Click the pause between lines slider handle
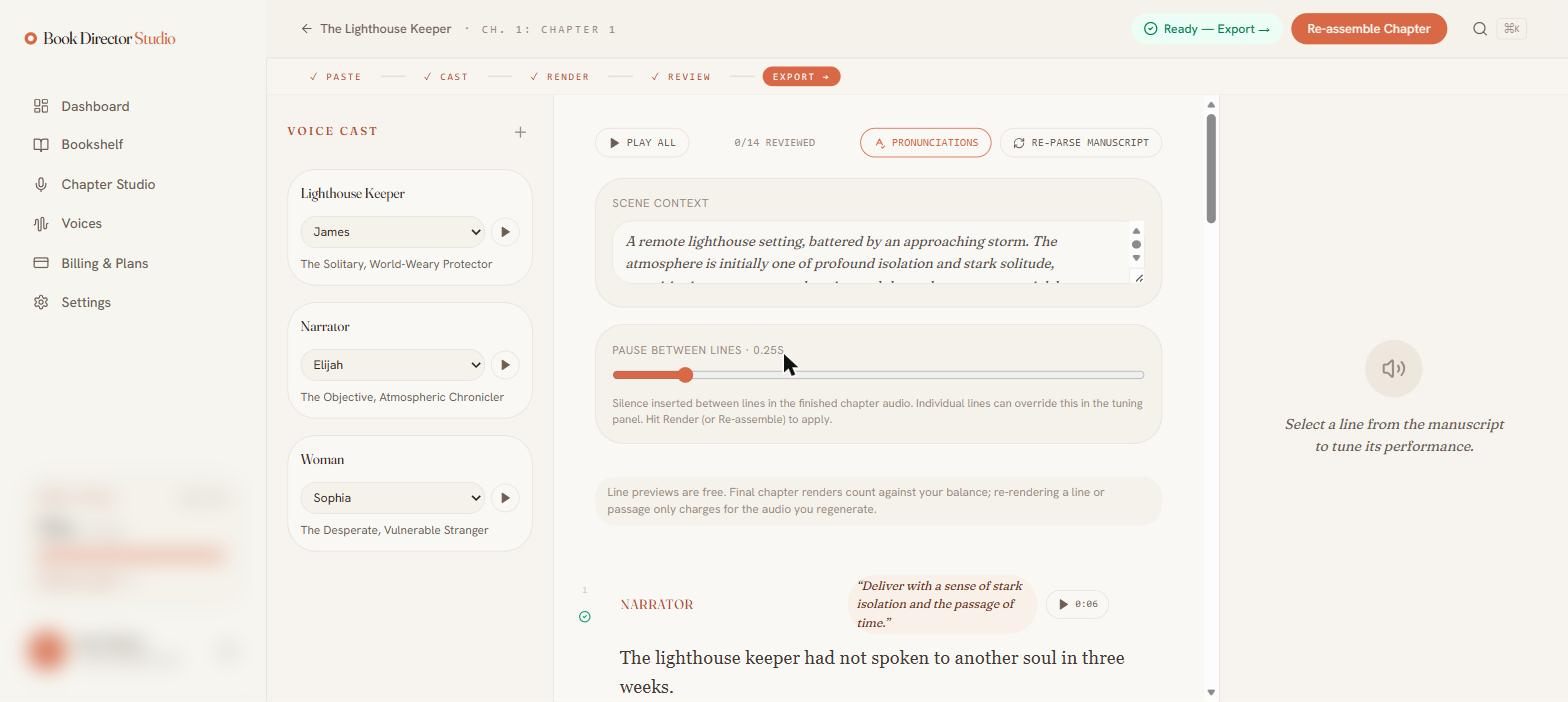Screen dimensions: 1568x702 point(685,375)
